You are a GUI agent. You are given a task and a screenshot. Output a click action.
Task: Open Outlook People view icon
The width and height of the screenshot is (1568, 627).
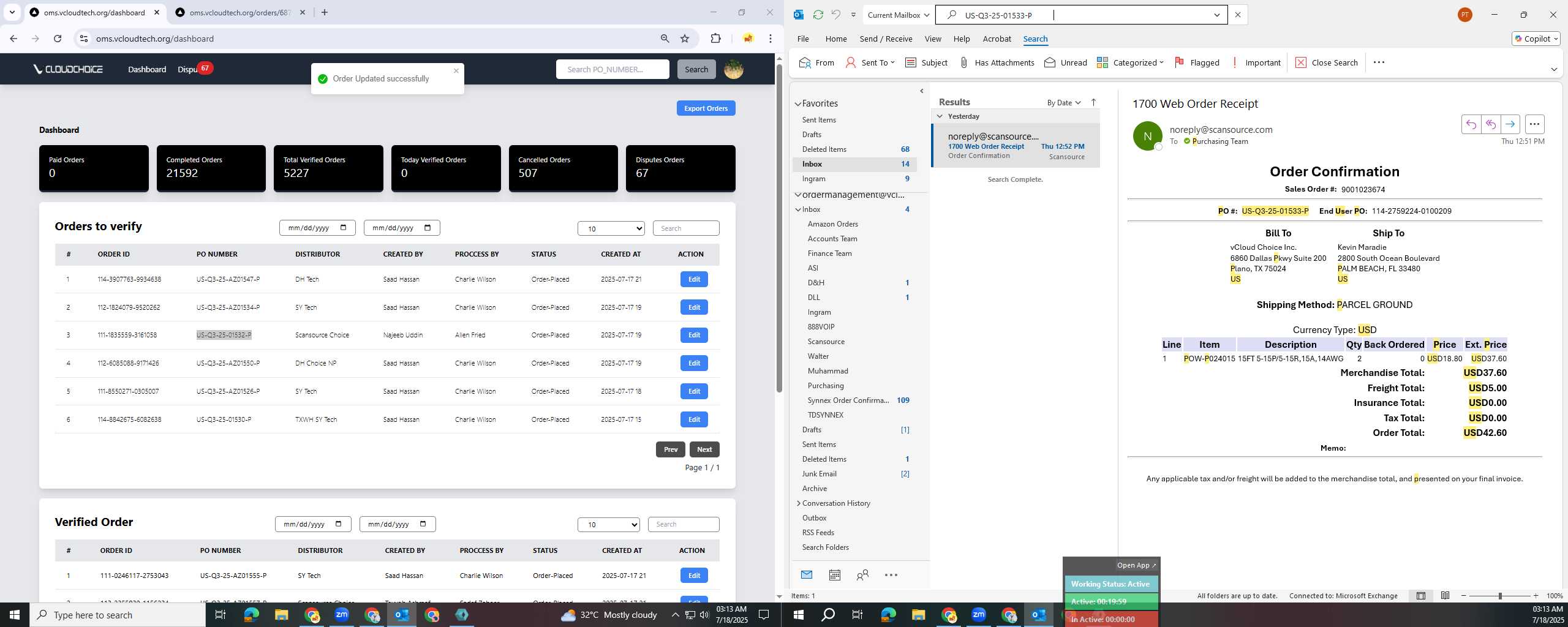pos(862,574)
